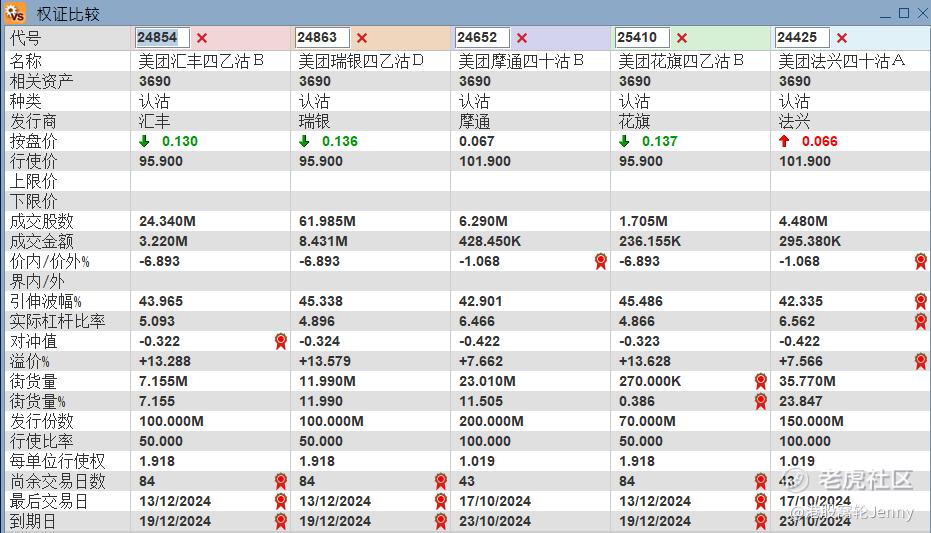Click the badge in 25410's 尚余交易日数 row
This screenshot has height=533, width=931.
click(761, 481)
